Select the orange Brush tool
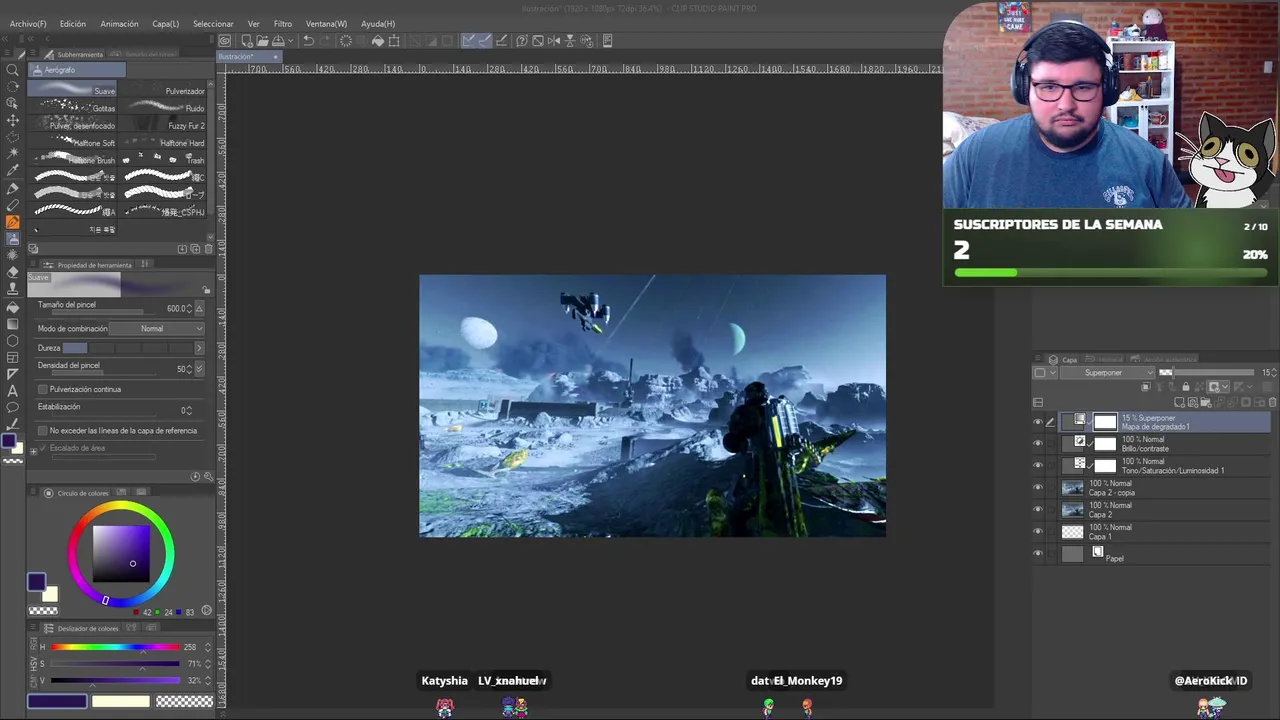This screenshot has height=720, width=1280. point(13,222)
